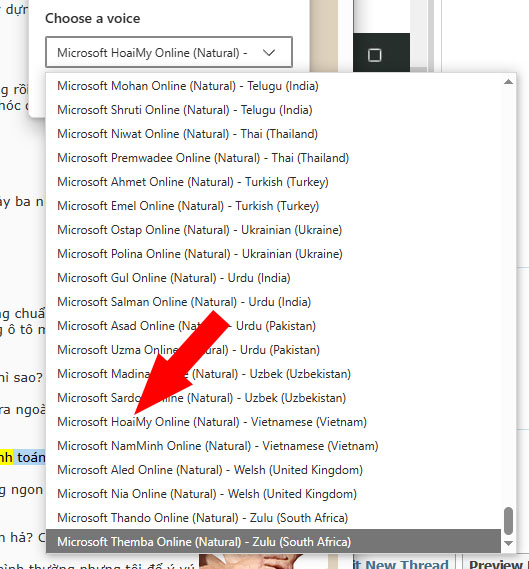Viewport: 529px width, 569px height.
Task: Click the voice list scrollbar thumb
Action: click(508, 521)
